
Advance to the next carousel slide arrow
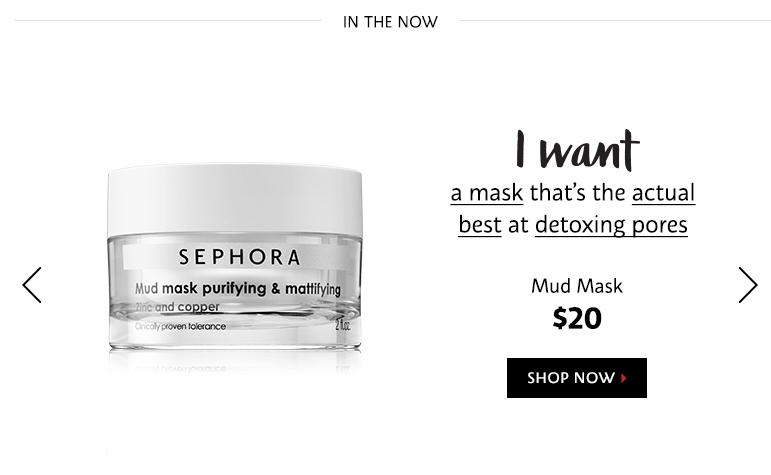click(x=748, y=285)
